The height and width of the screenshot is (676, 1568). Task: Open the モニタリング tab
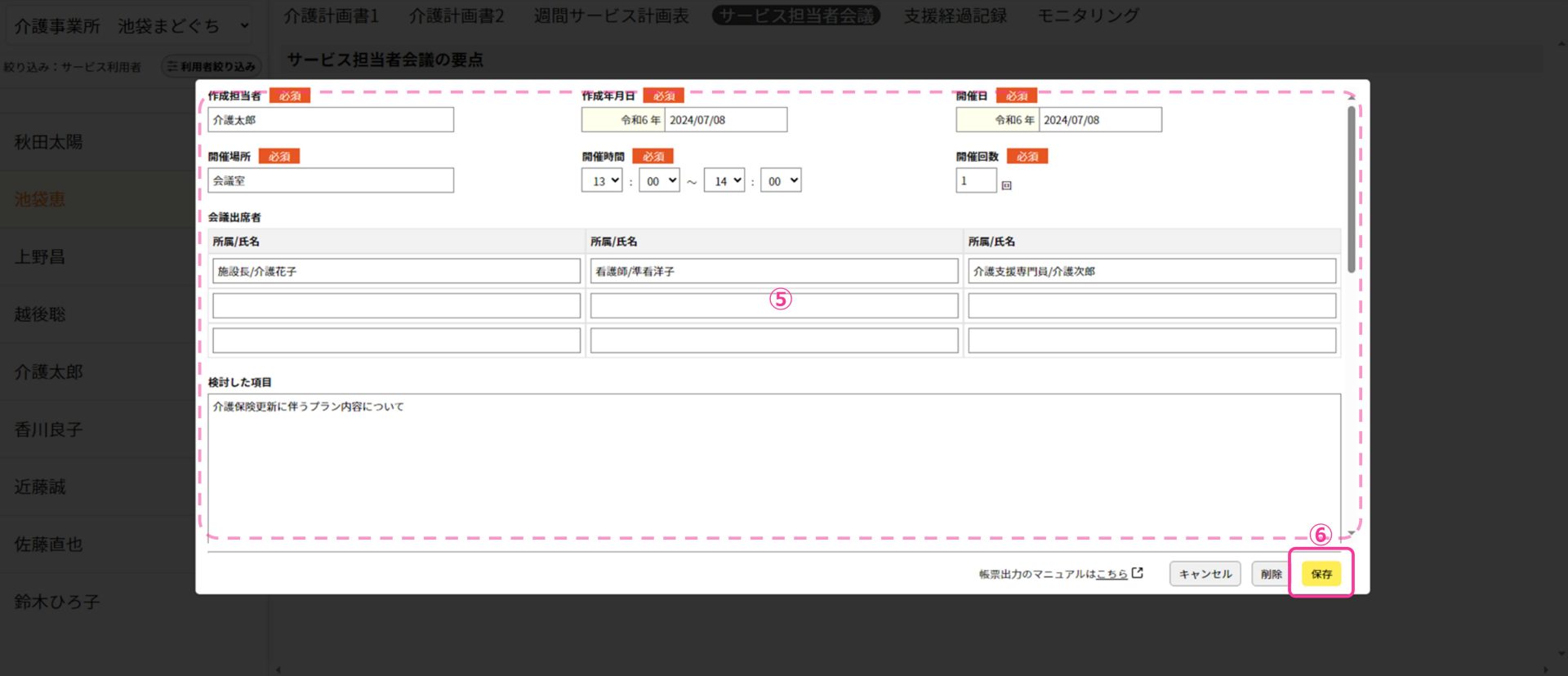1088,16
